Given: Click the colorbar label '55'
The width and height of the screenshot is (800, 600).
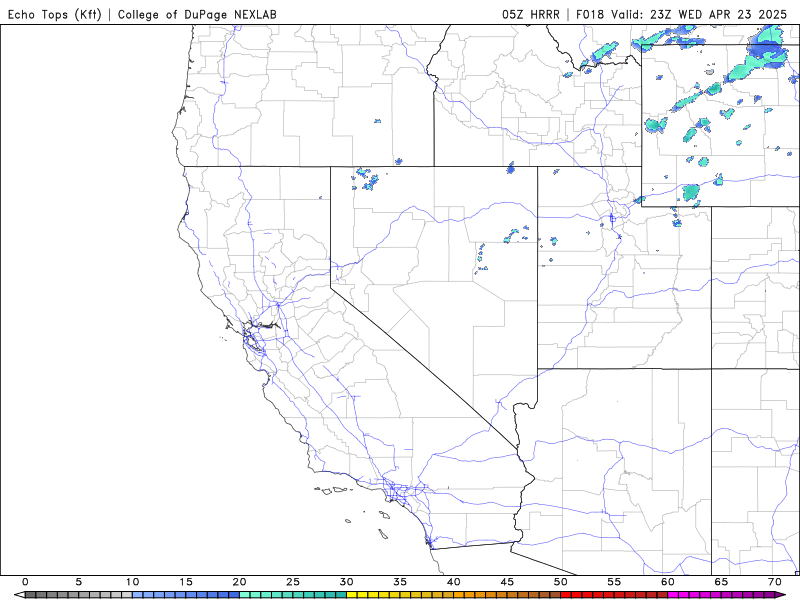Looking at the screenshot, I should pos(614,582).
